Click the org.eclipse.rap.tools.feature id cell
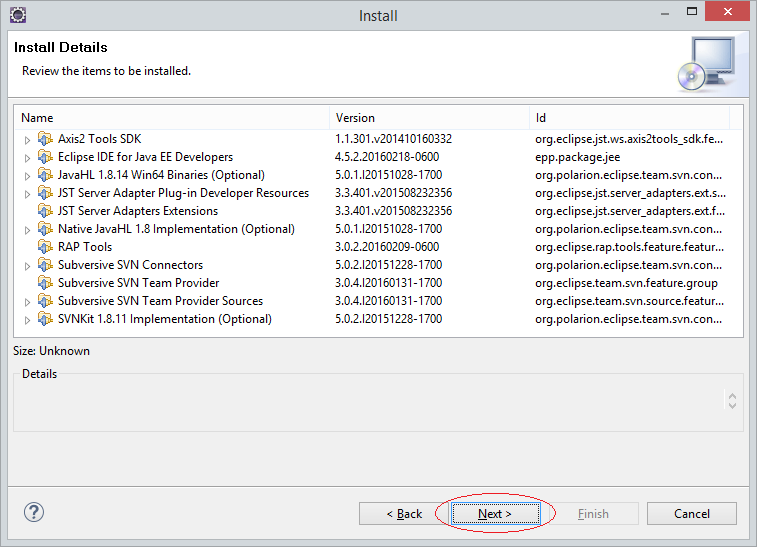Image resolution: width=757 pixels, height=547 pixels. [630, 247]
